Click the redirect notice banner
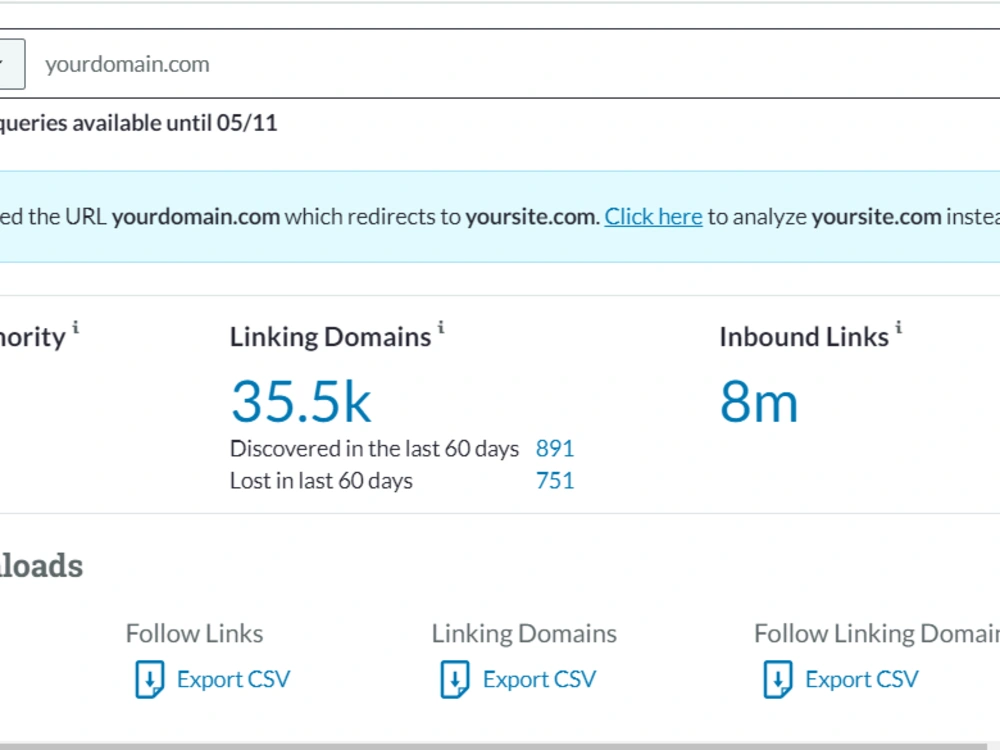The width and height of the screenshot is (1000, 750). click(500, 217)
